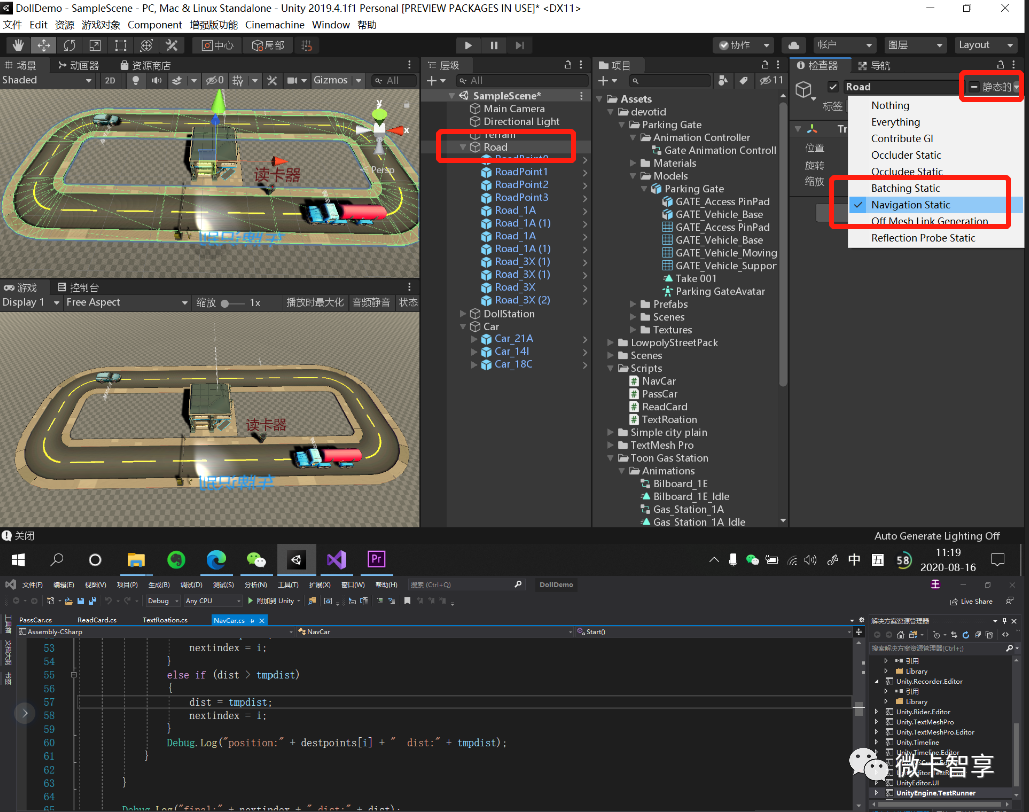This screenshot has height=812, width=1029.
Task: Click the Pause button
Action: pos(494,45)
